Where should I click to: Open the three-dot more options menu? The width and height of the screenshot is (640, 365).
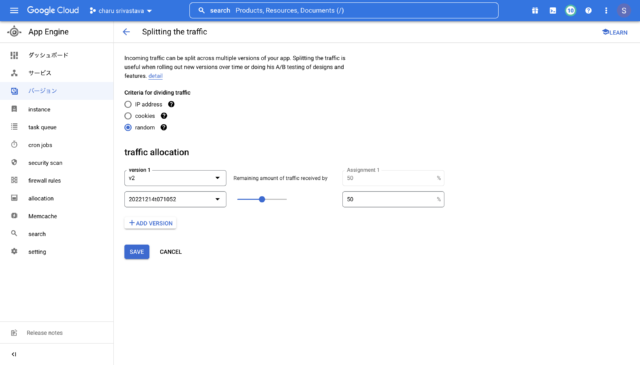click(606, 11)
